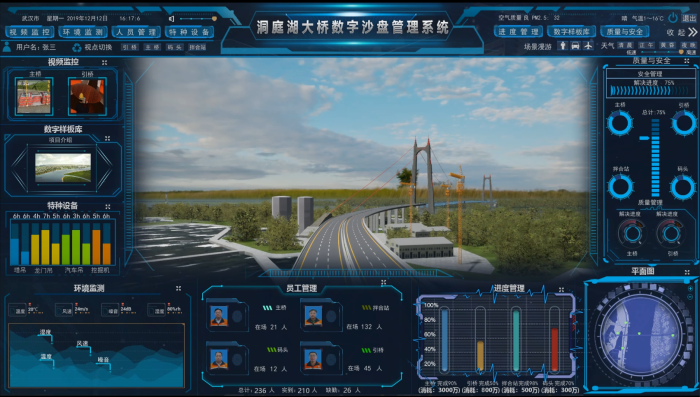Image resolution: width=700 pixels, height=397 pixels.
Task: Select the car roaming mode icon
Action: (575, 46)
